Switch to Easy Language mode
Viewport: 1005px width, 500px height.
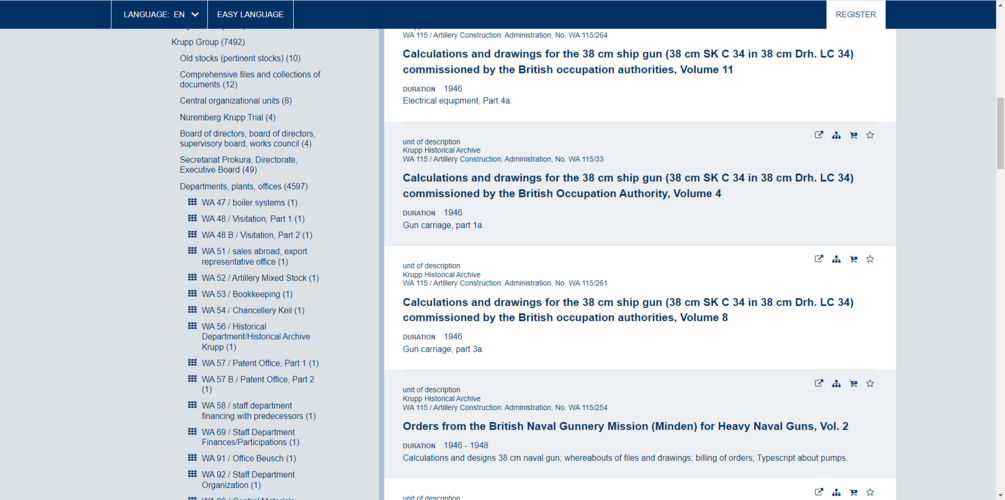(250, 14)
